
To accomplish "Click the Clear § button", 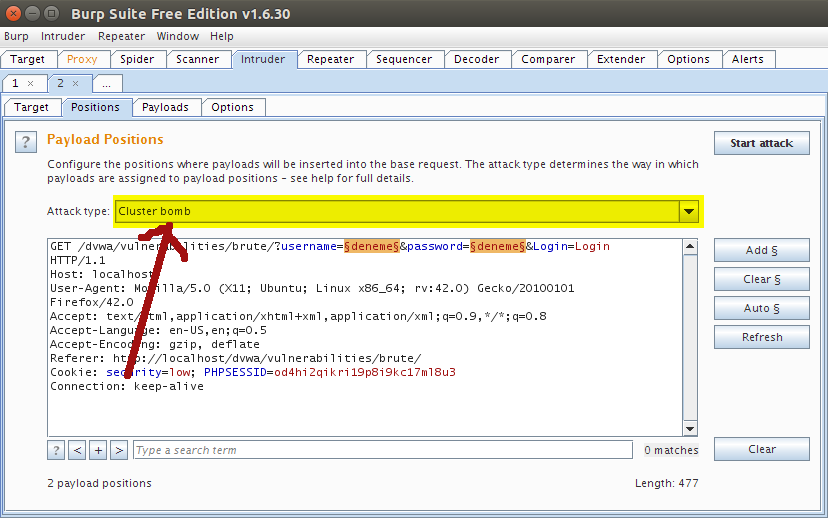I will [761, 279].
